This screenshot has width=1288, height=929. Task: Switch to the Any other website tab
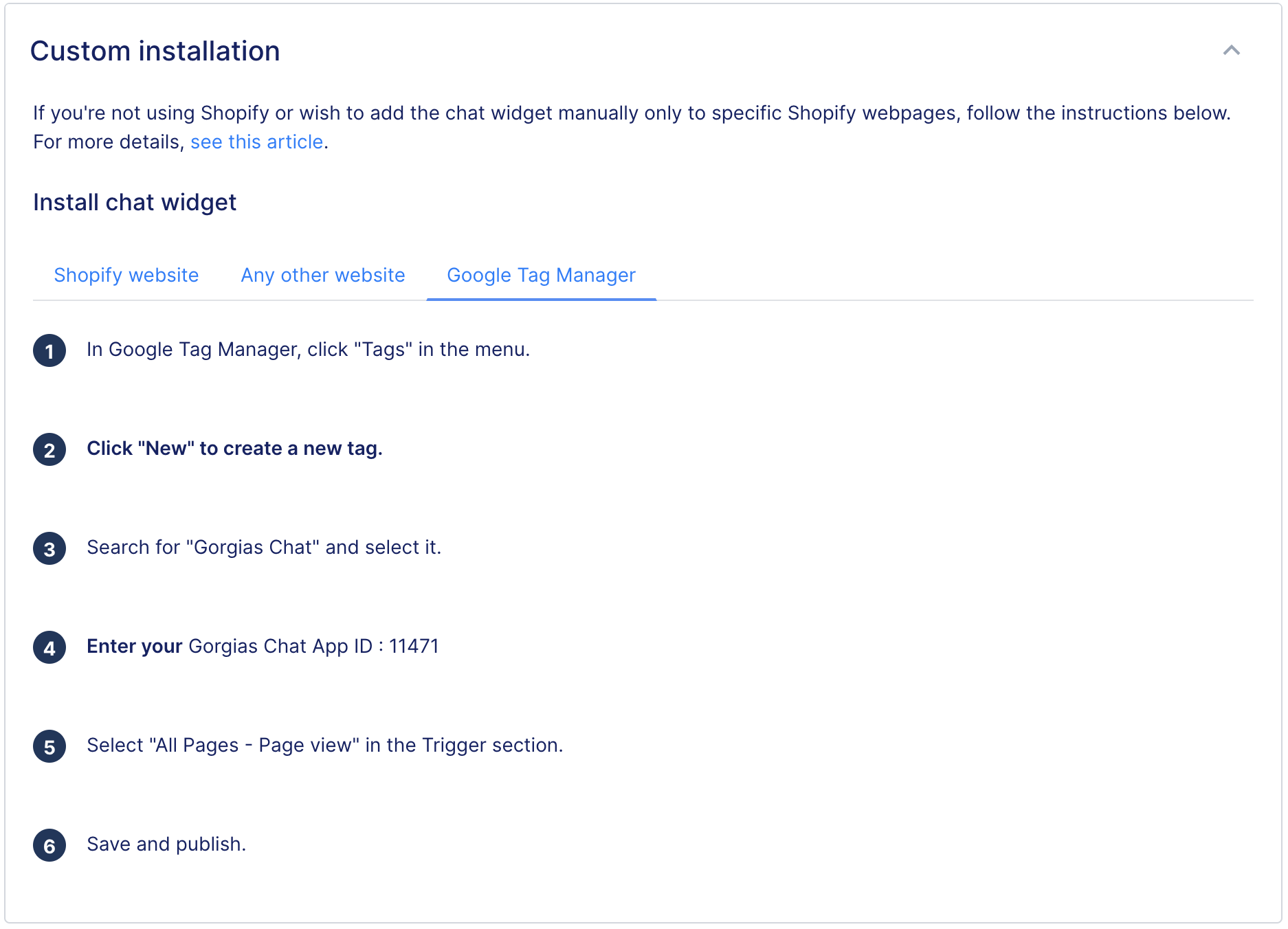coord(323,275)
